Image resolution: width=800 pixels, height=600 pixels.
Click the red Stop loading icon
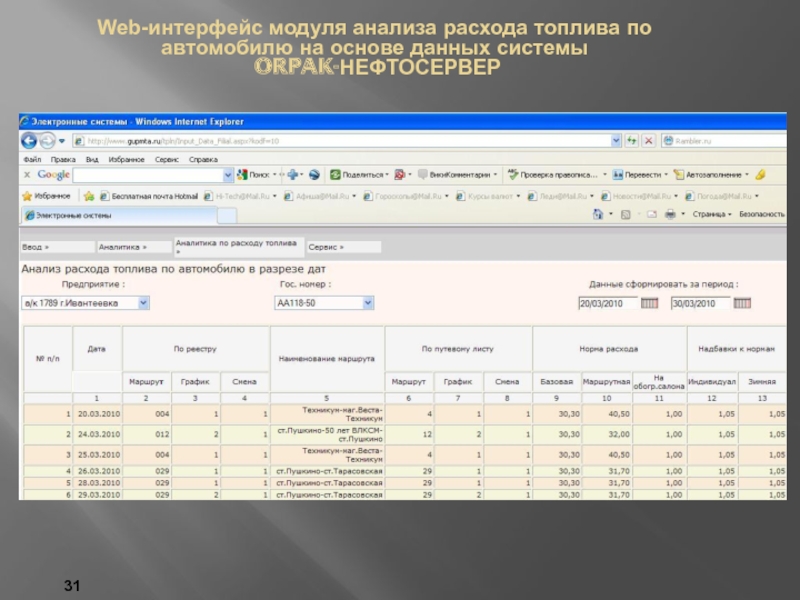point(648,141)
